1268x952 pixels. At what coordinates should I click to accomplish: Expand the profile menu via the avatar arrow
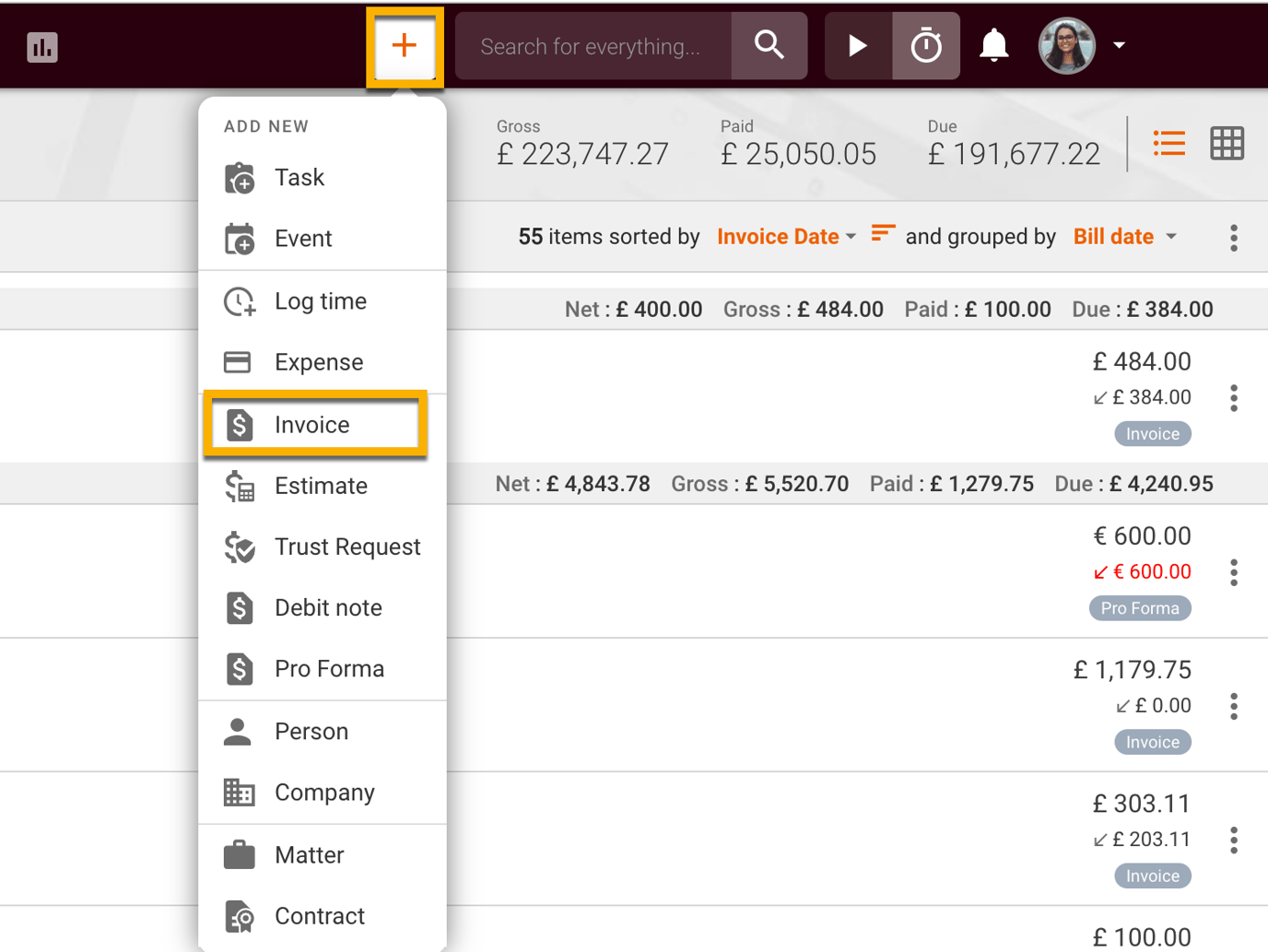tap(1119, 45)
